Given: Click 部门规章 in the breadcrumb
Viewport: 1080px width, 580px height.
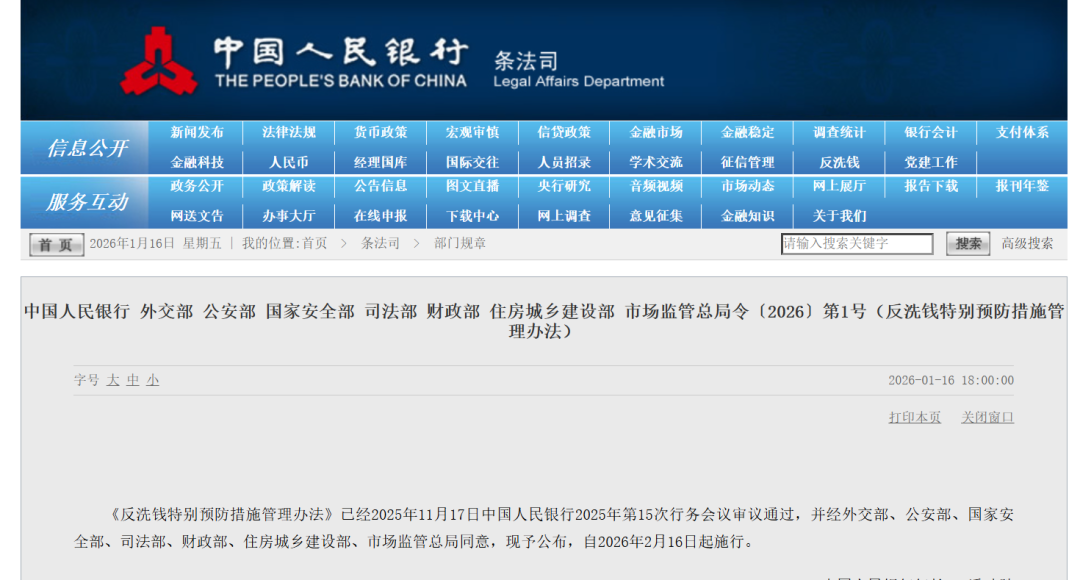Looking at the screenshot, I should click(460, 244).
